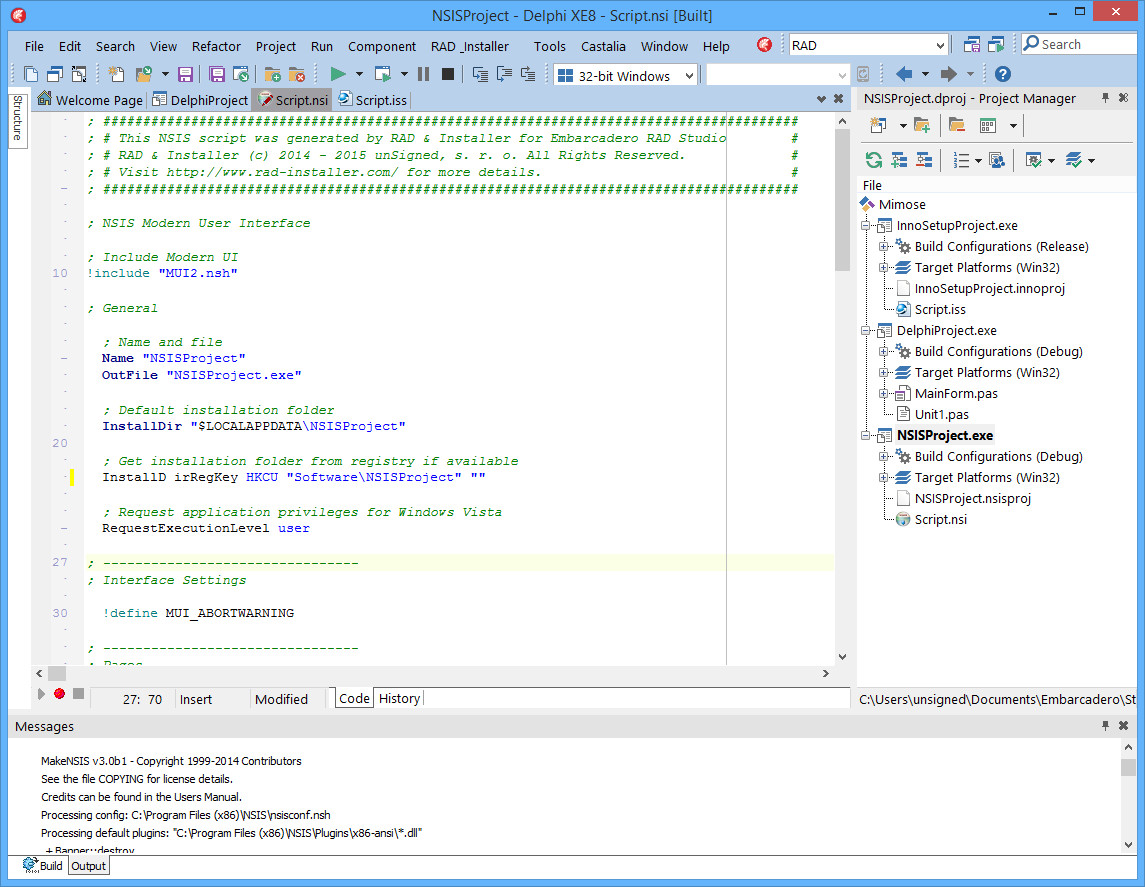Select Unit1.pas in the project tree
The image size is (1145, 887).
tap(941, 414)
